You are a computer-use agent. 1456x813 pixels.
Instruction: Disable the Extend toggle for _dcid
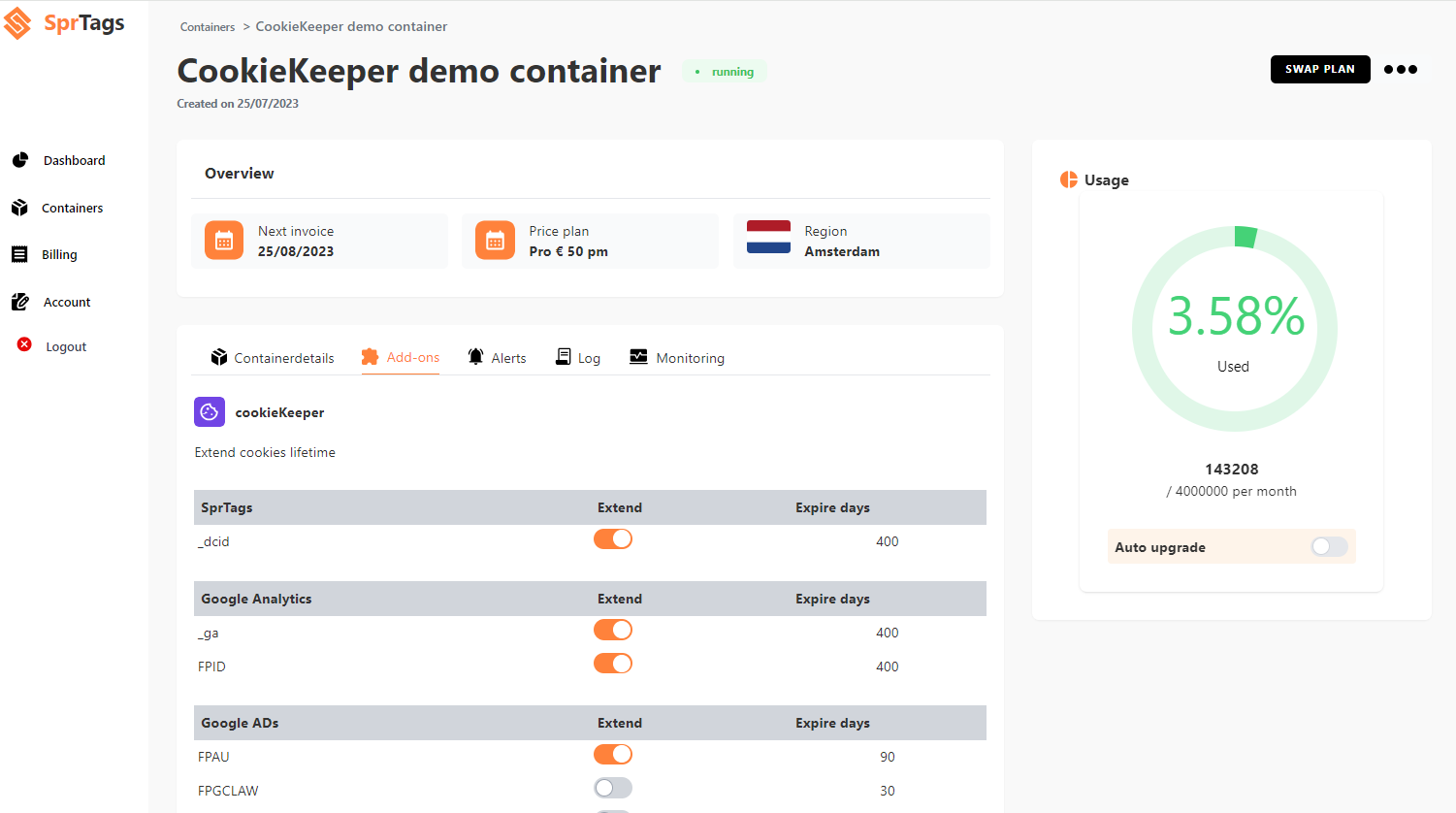613,538
